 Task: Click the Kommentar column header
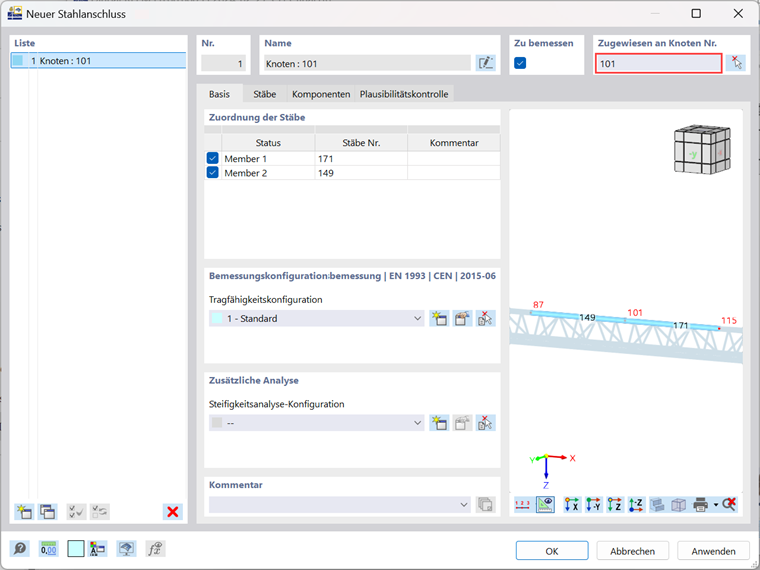[x=454, y=142]
